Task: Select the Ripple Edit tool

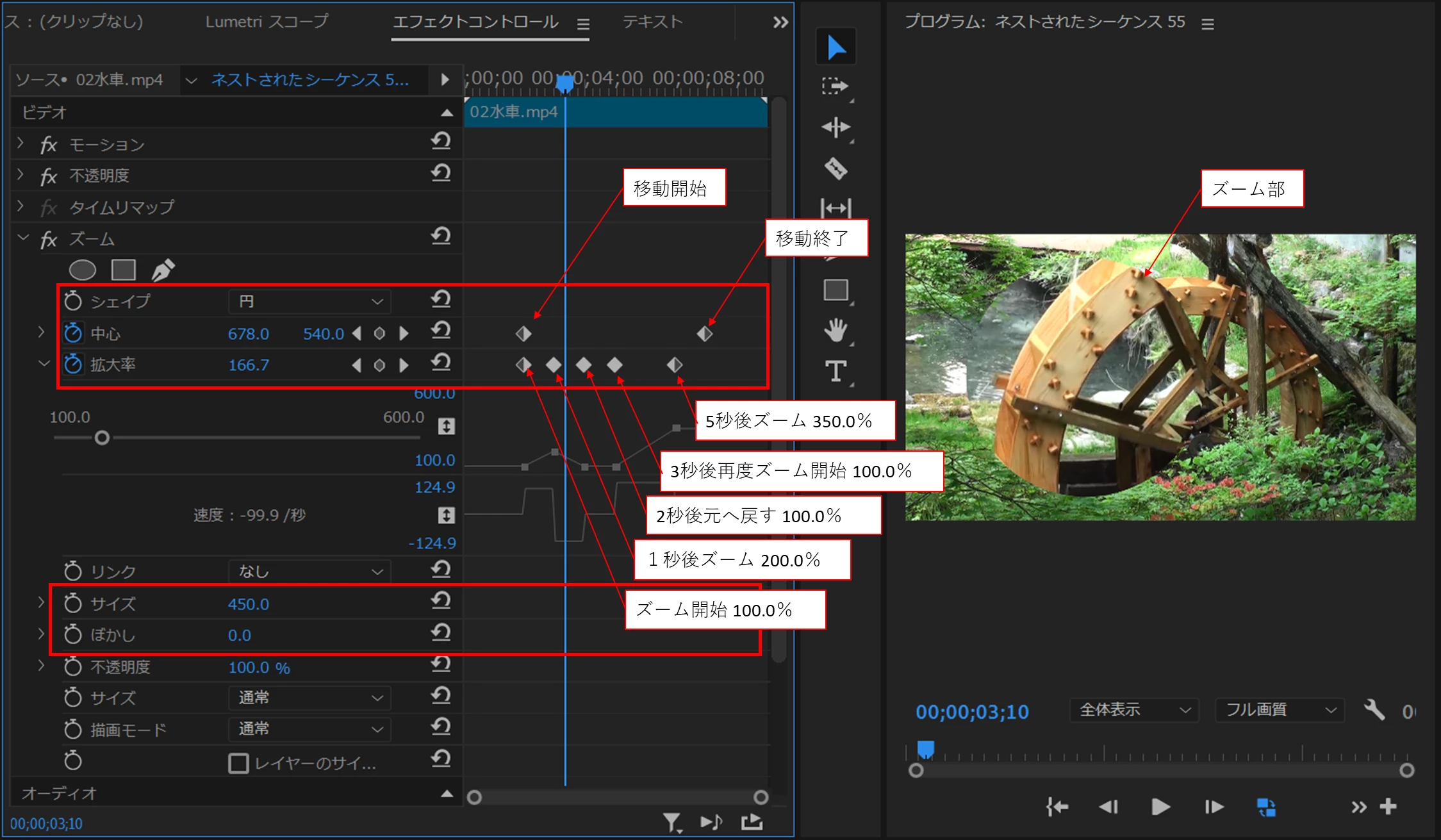Action: point(836,128)
